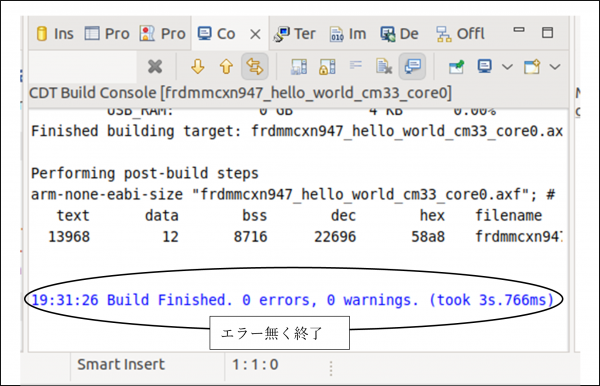Maximize the console view panel

[x=547, y=32]
